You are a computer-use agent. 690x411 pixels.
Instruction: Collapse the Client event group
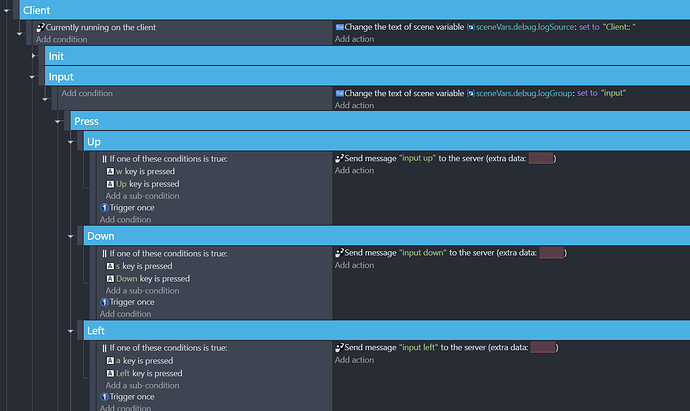[x=8, y=9]
